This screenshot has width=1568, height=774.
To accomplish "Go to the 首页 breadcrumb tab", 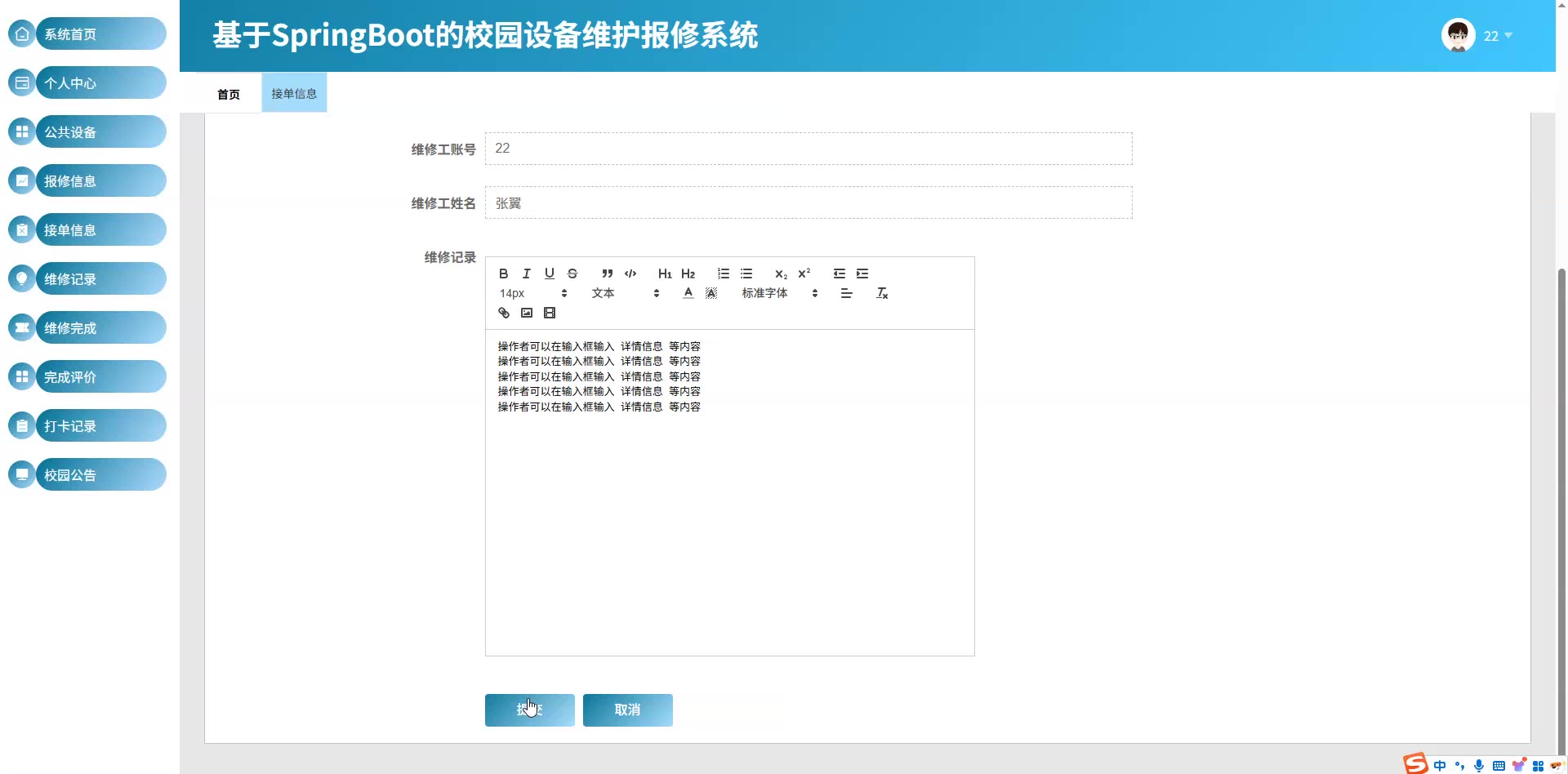I will [x=229, y=94].
